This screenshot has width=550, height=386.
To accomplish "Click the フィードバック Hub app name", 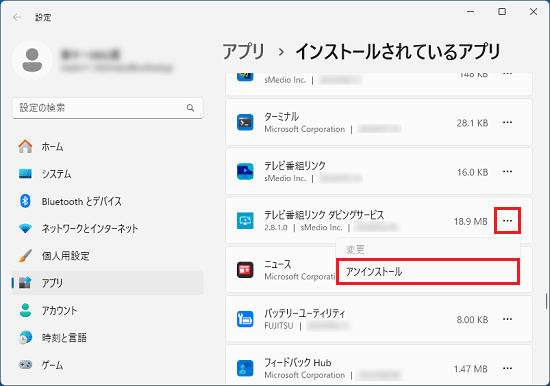I will coord(298,362).
